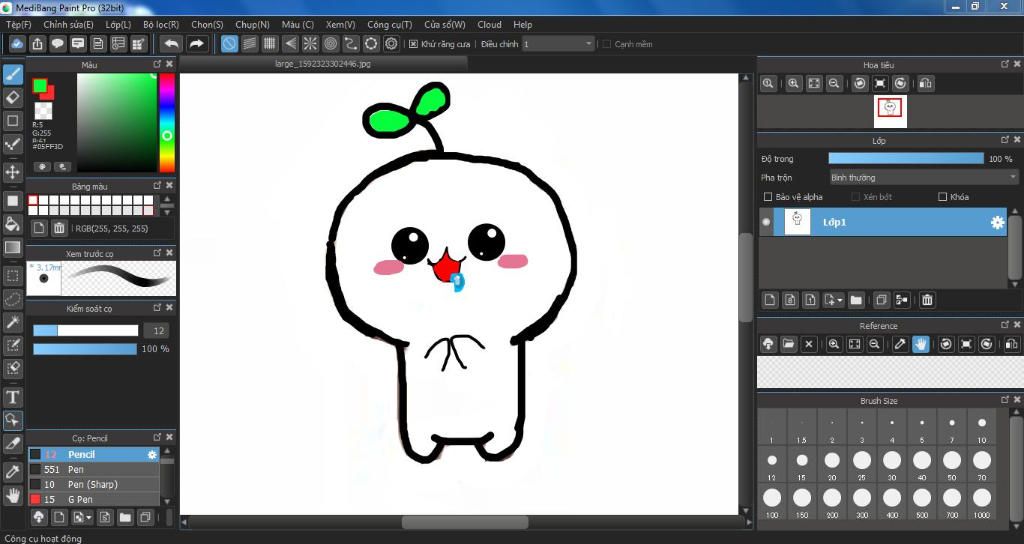Viewport: 1024px width, 544px height.
Task: Toggle Khử răng cưa checkbox
Action: point(413,44)
